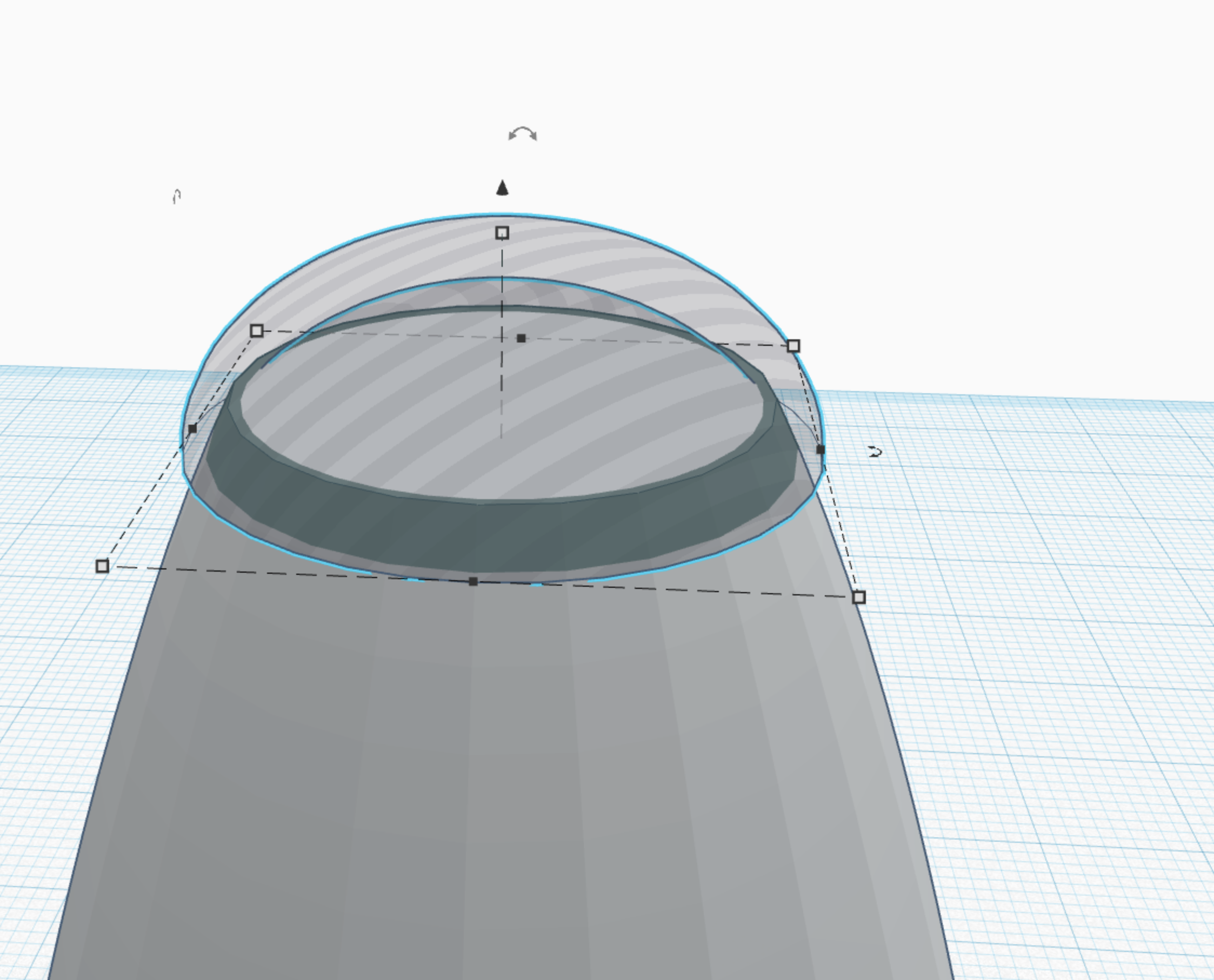The height and width of the screenshot is (980, 1214).
Task: Select the front-left white corner resize handle
Action: click(102, 566)
